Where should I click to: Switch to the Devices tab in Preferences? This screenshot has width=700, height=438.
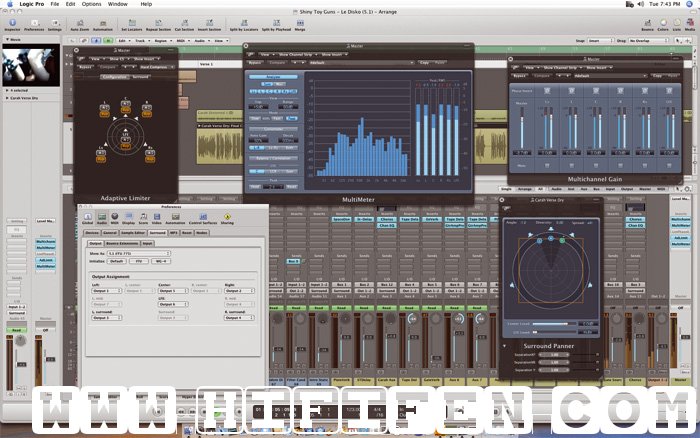[92, 233]
